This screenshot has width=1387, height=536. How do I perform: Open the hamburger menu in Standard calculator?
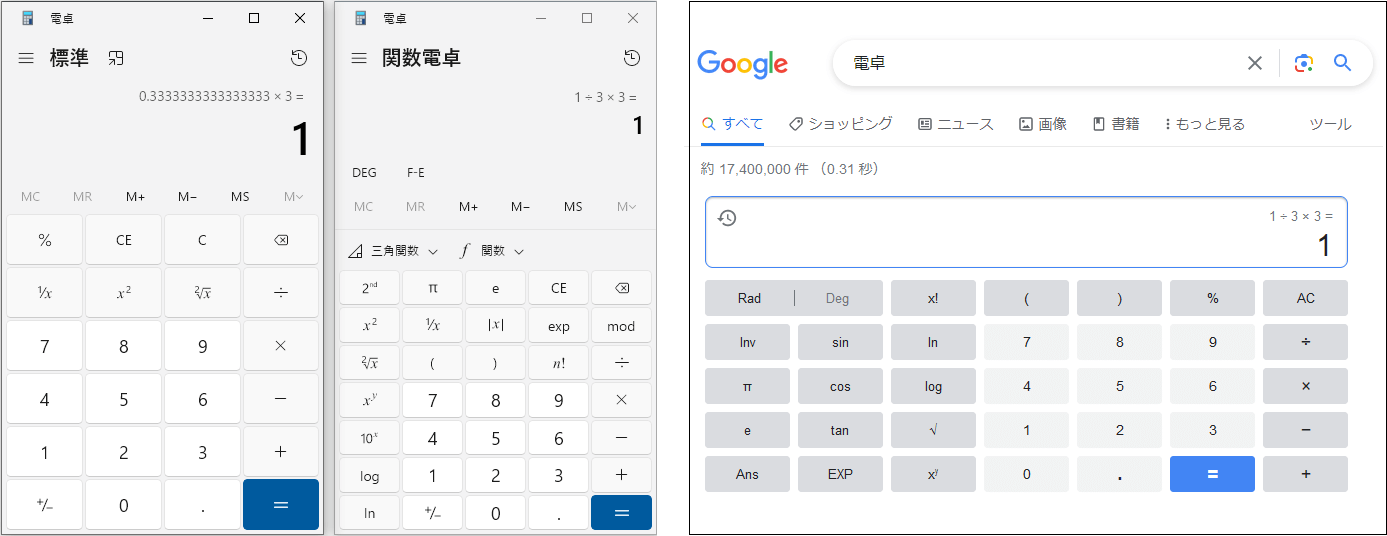pyautogui.click(x=26, y=58)
